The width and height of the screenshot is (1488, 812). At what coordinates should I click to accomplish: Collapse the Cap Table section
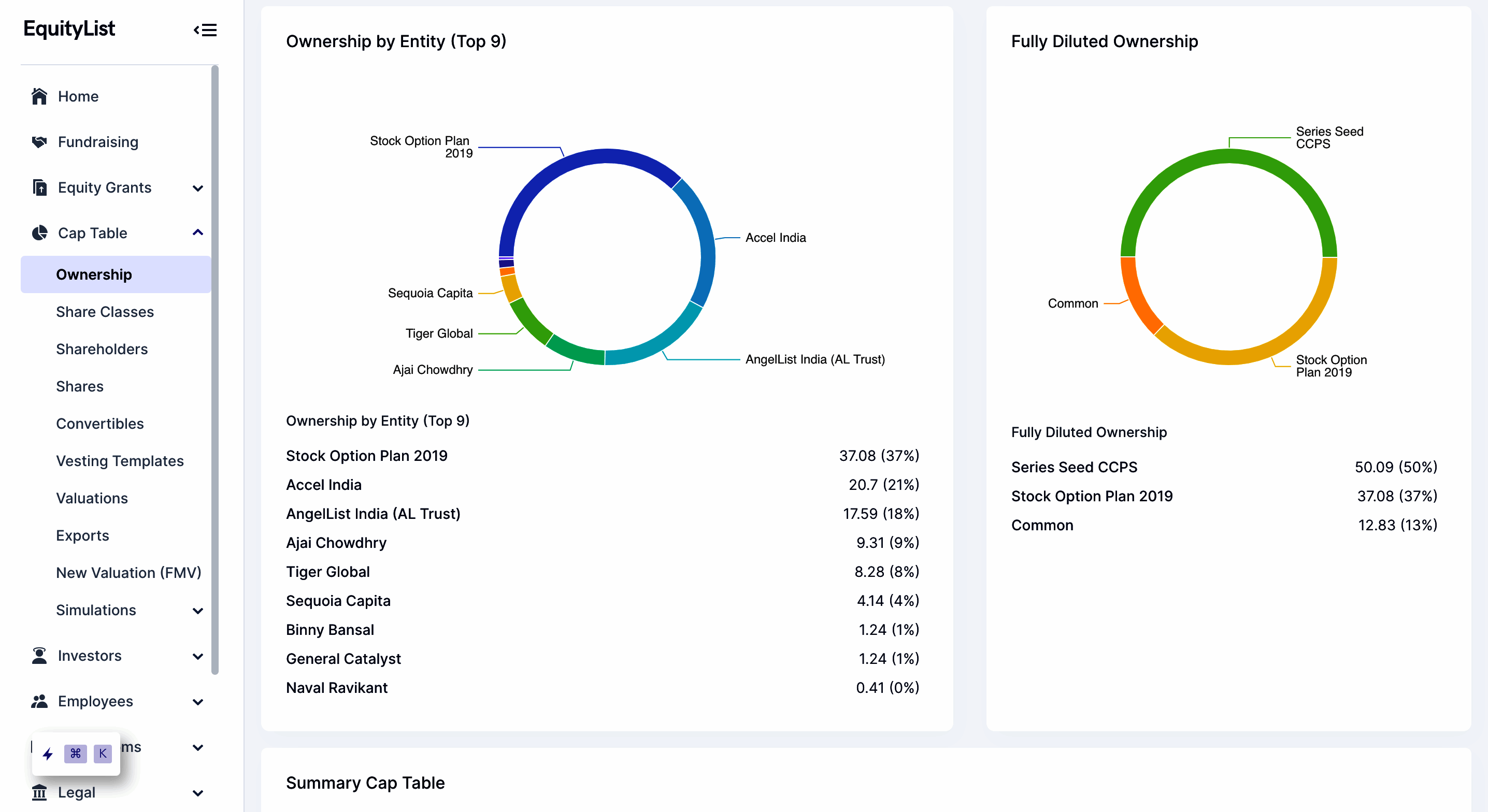tap(197, 232)
